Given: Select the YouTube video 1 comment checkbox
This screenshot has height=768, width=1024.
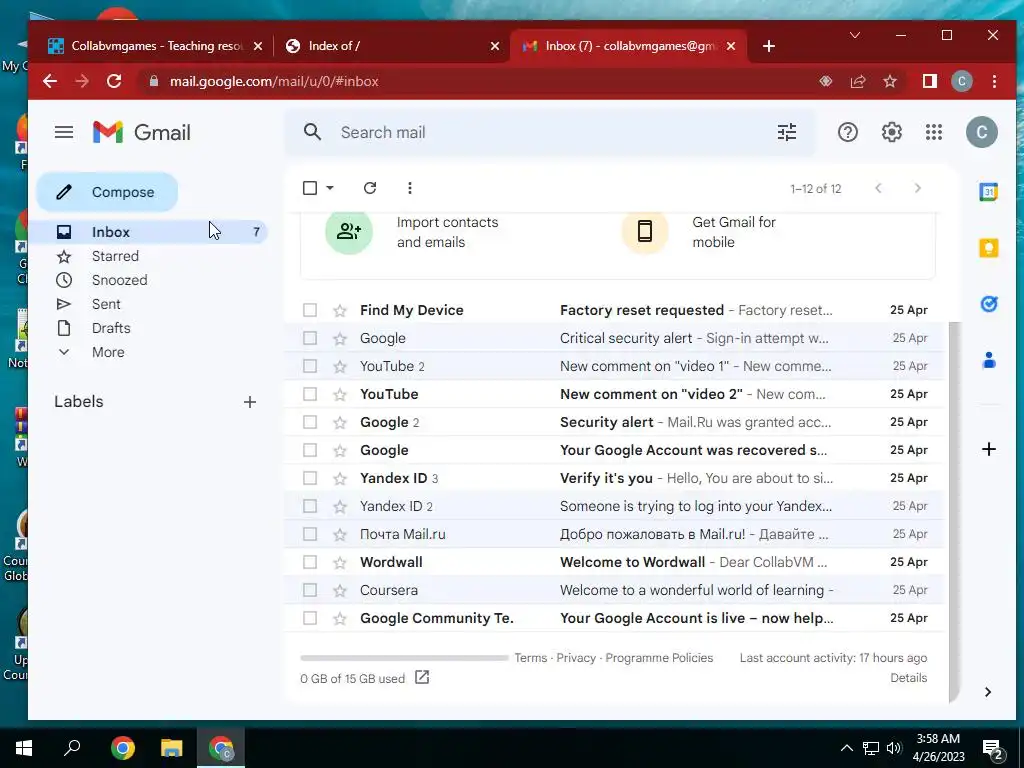Looking at the screenshot, I should (x=310, y=366).
